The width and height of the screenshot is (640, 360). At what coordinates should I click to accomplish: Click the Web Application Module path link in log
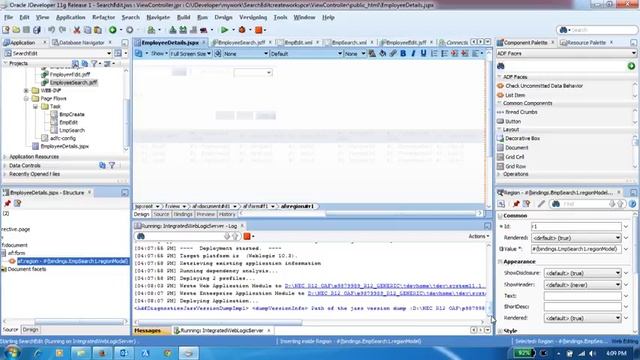tap(384, 286)
